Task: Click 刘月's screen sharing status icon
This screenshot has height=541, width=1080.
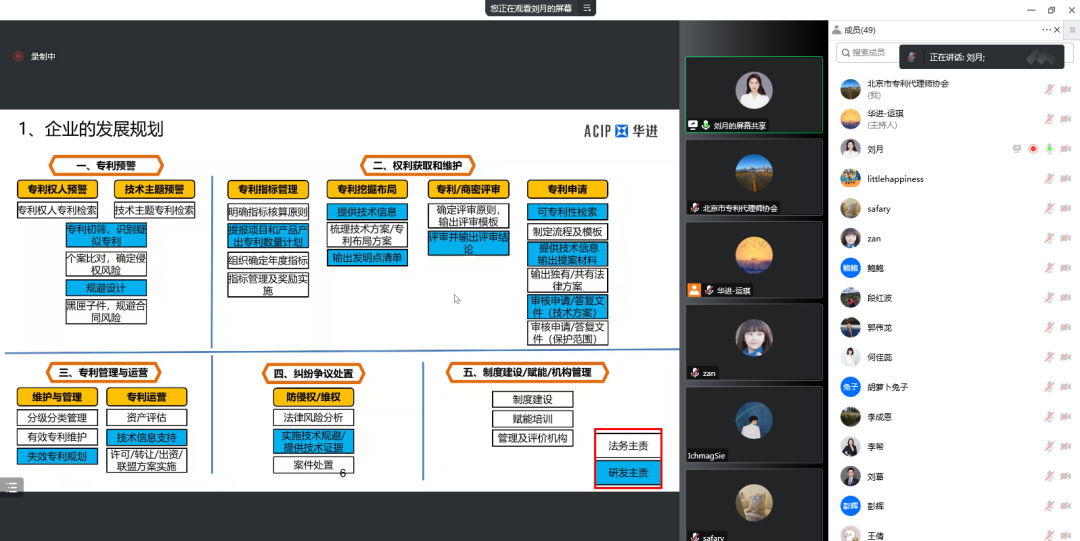Action: pyautogui.click(x=1017, y=149)
